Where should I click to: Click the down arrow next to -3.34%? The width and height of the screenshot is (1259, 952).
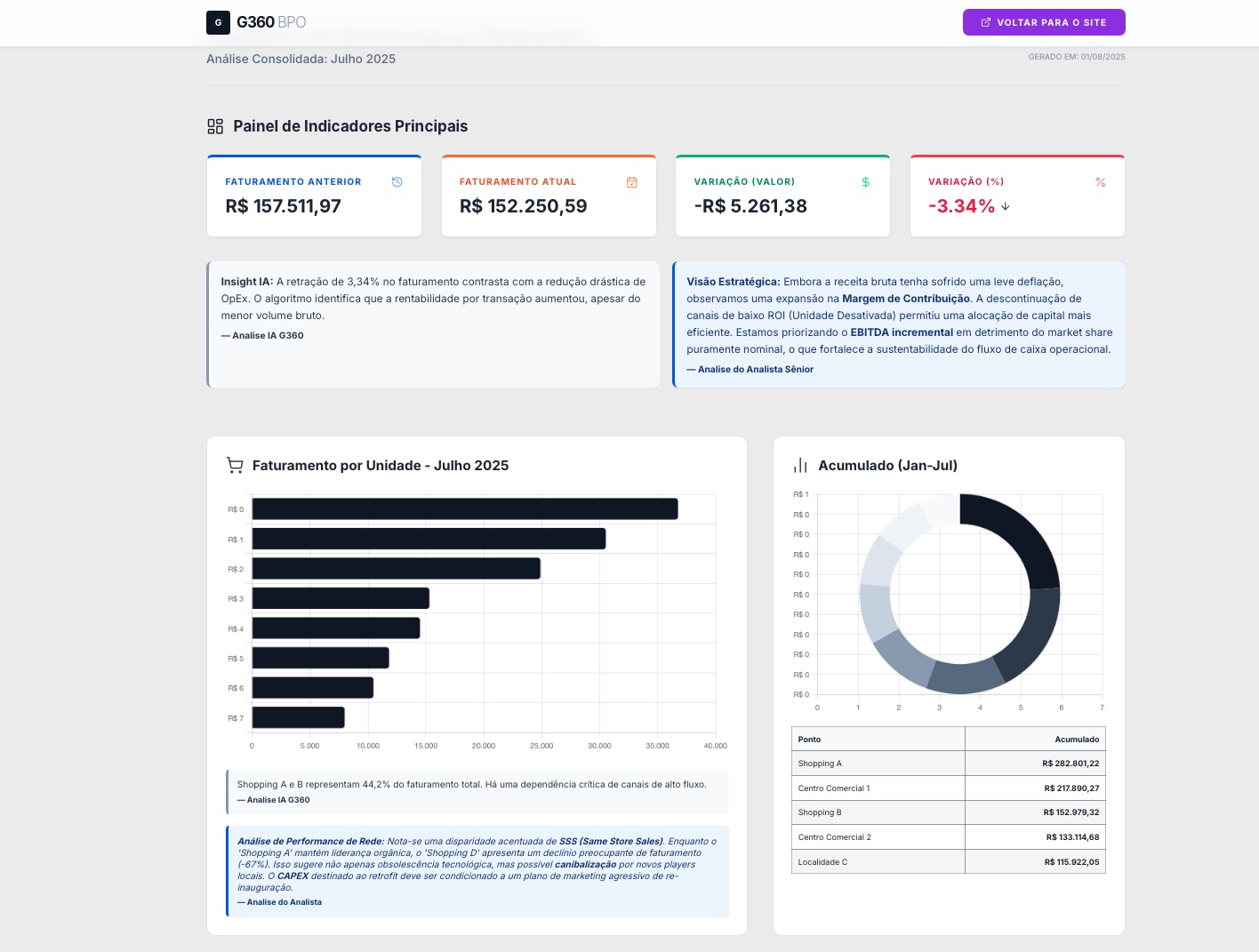point(1006,206)
